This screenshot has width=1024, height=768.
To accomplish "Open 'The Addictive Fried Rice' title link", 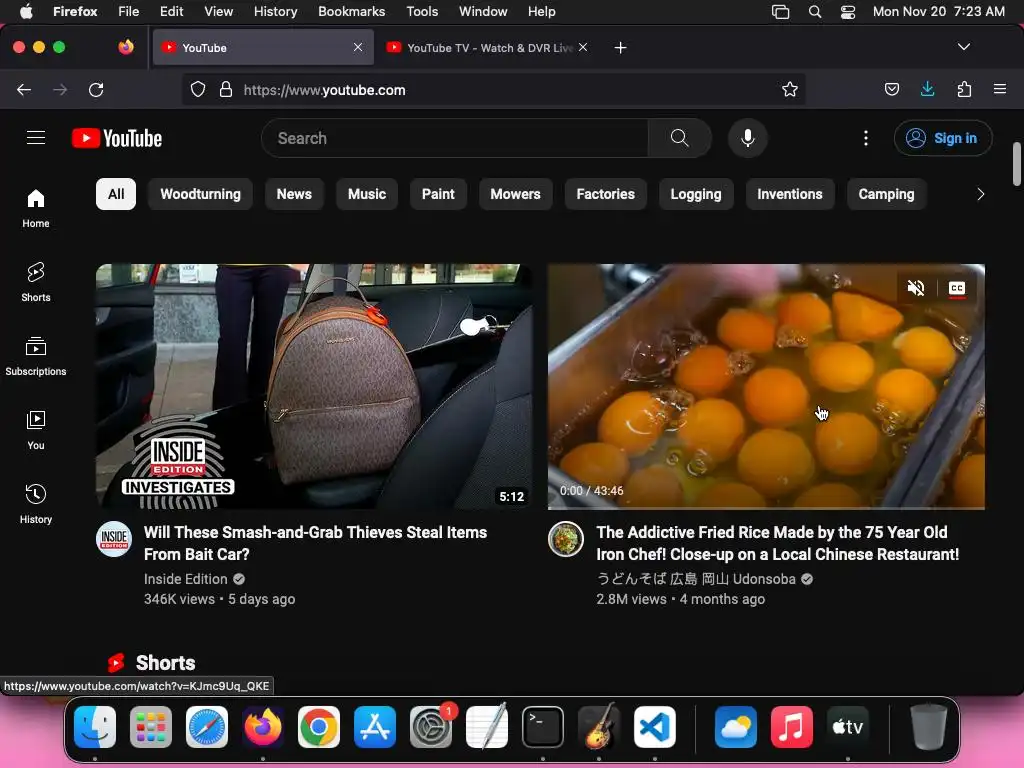I will coord(778,543).
